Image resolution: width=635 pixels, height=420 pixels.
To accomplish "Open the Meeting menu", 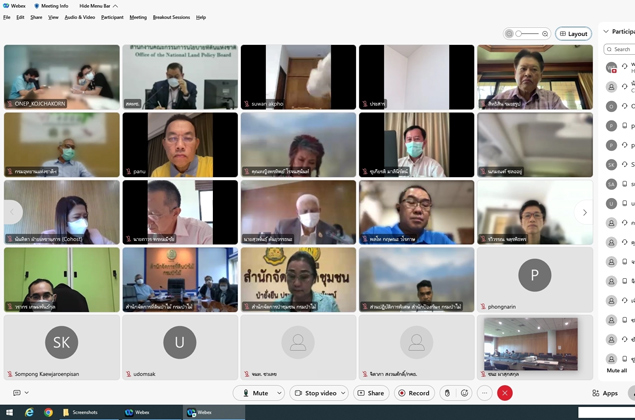I will click(138, 17).
